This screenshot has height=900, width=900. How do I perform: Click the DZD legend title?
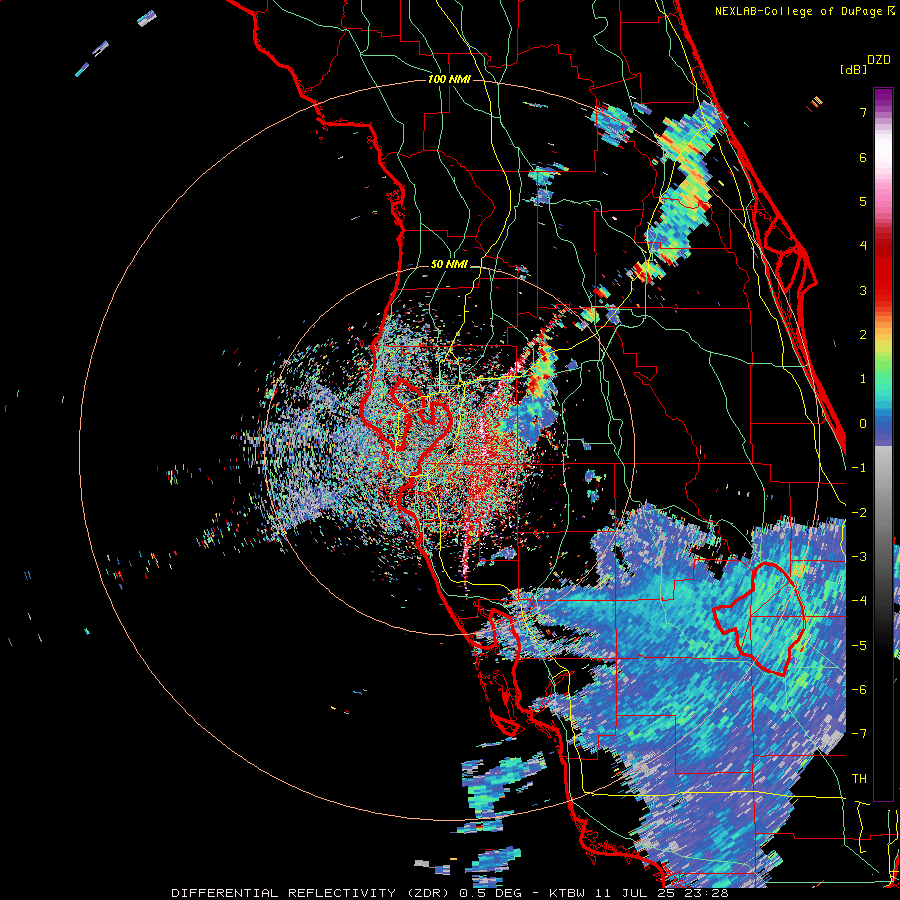coord(879,60)
